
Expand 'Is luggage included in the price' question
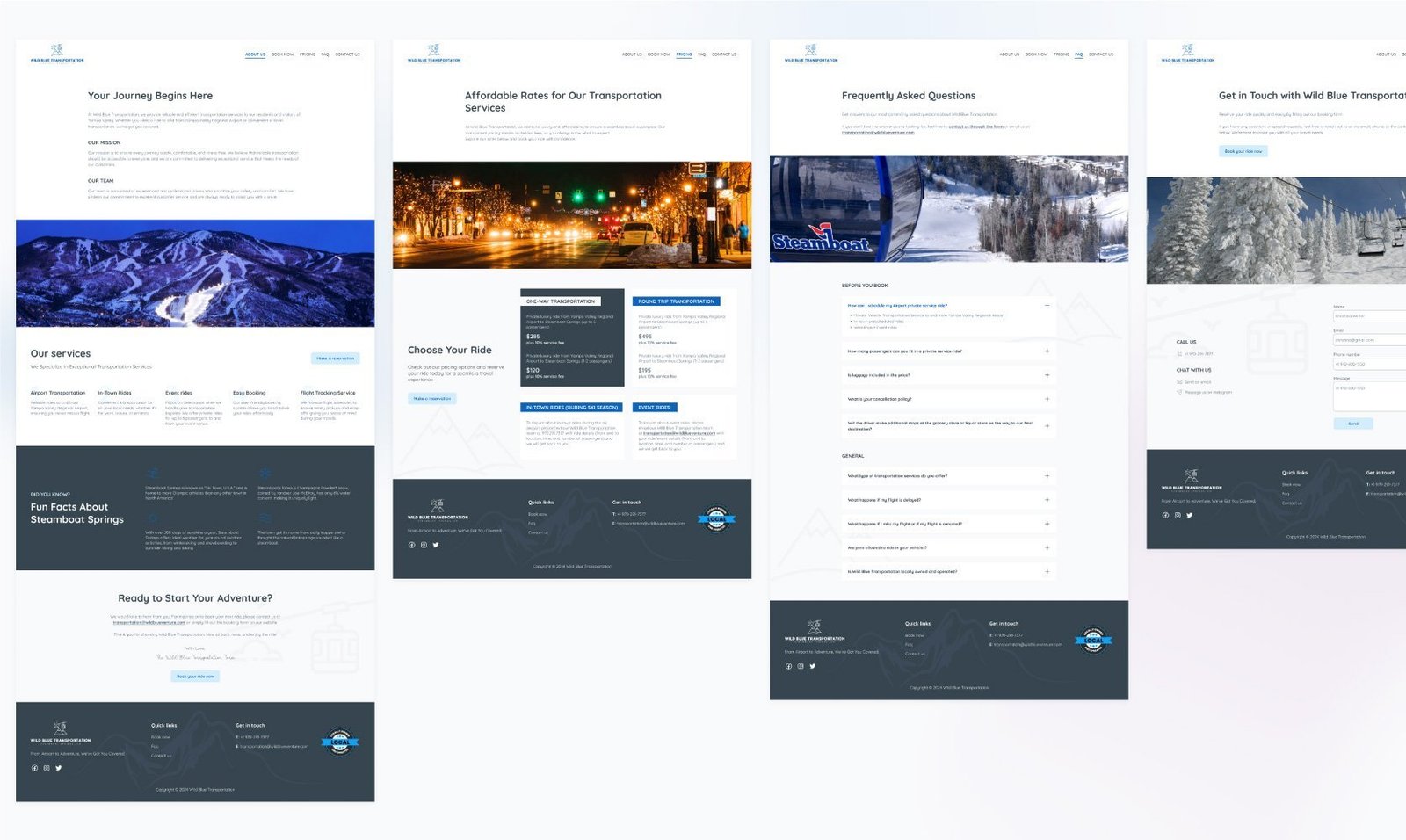point(1047,375)
